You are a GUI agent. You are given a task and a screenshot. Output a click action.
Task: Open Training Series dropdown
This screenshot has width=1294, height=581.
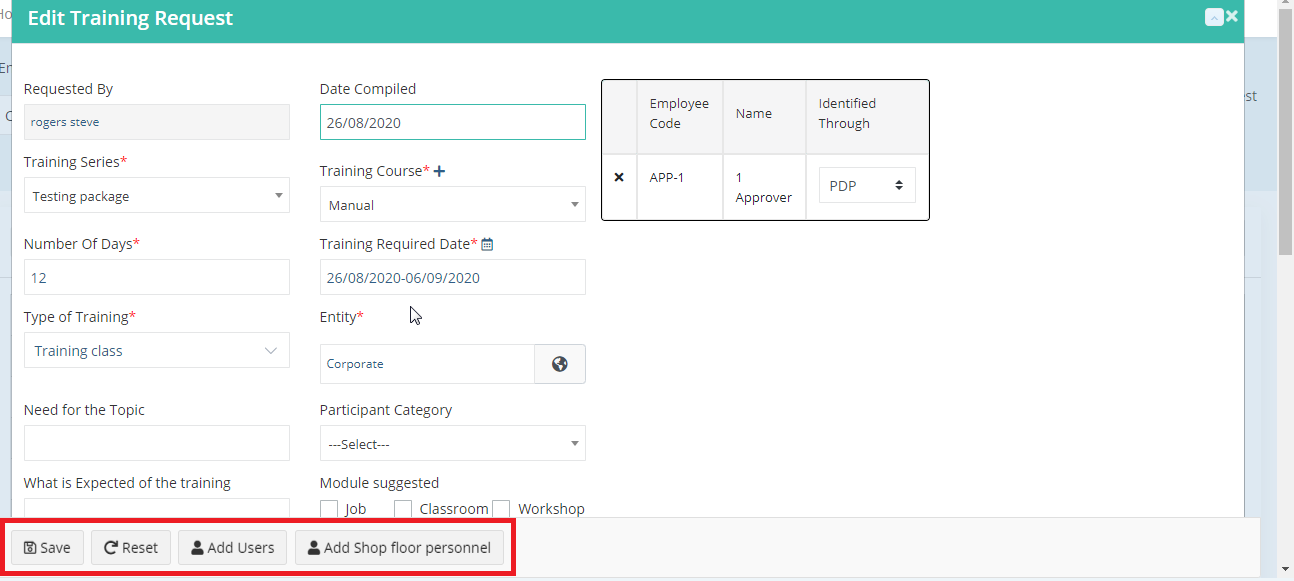coord(157,196)
